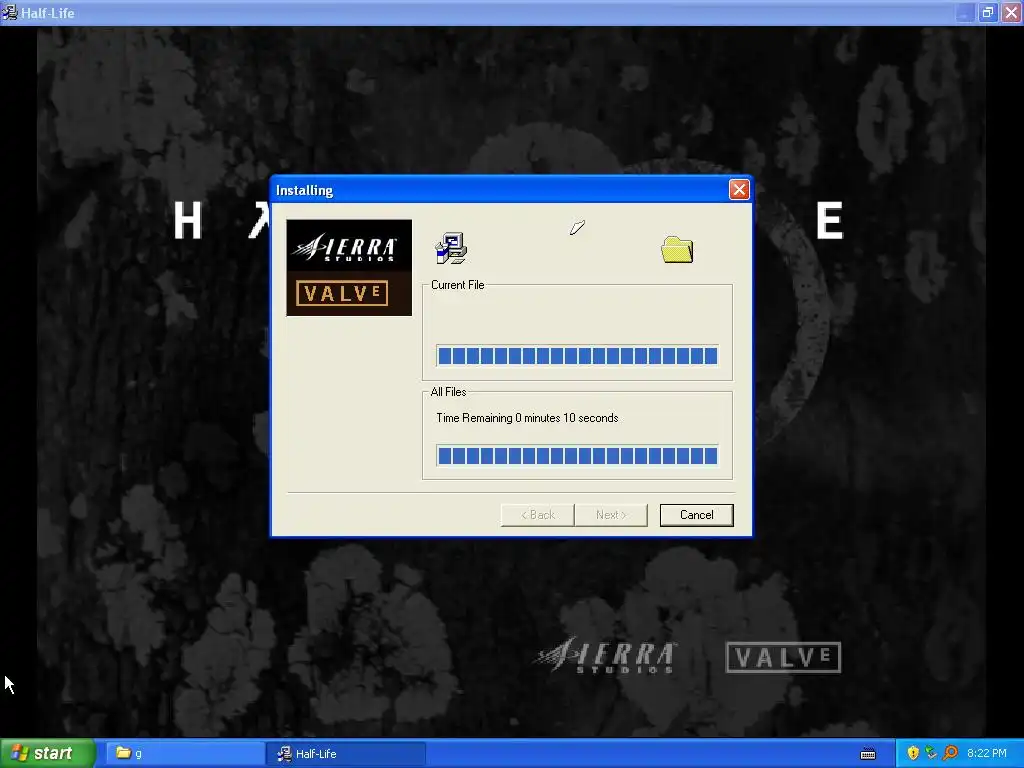This screenshot has width=1024, height=768.
Task: Click the Current File progress bar
Action: point(577,356)
